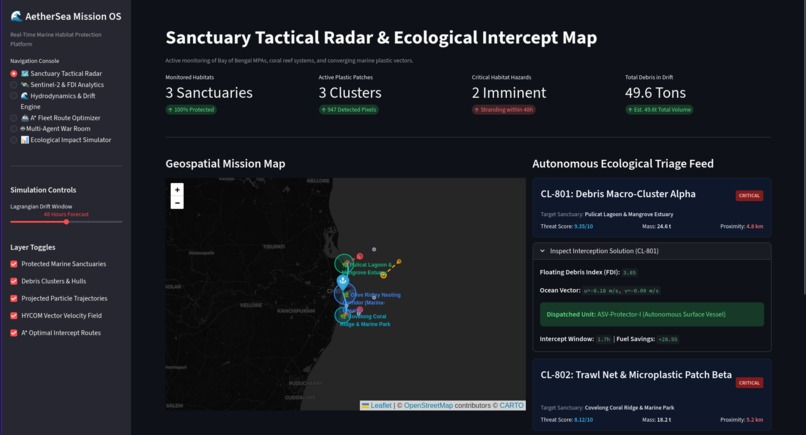This screenshot has height=435, width=806.
Task: Click the '947 Detected Pixels' badge
Action: [x=349, y=110]
